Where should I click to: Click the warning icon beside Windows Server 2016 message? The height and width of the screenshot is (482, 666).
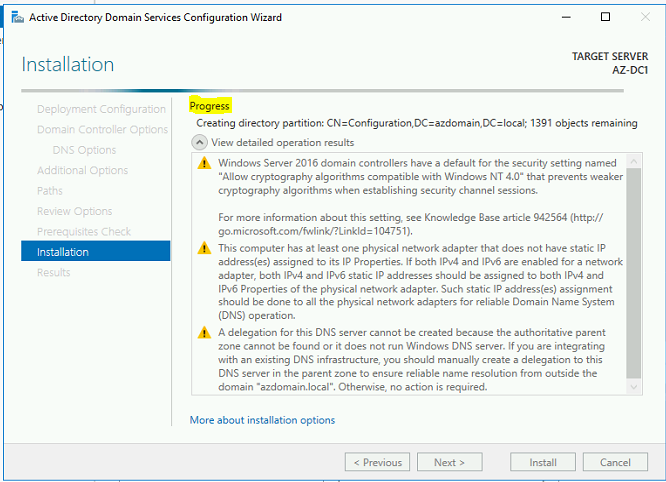pos(204,163)
